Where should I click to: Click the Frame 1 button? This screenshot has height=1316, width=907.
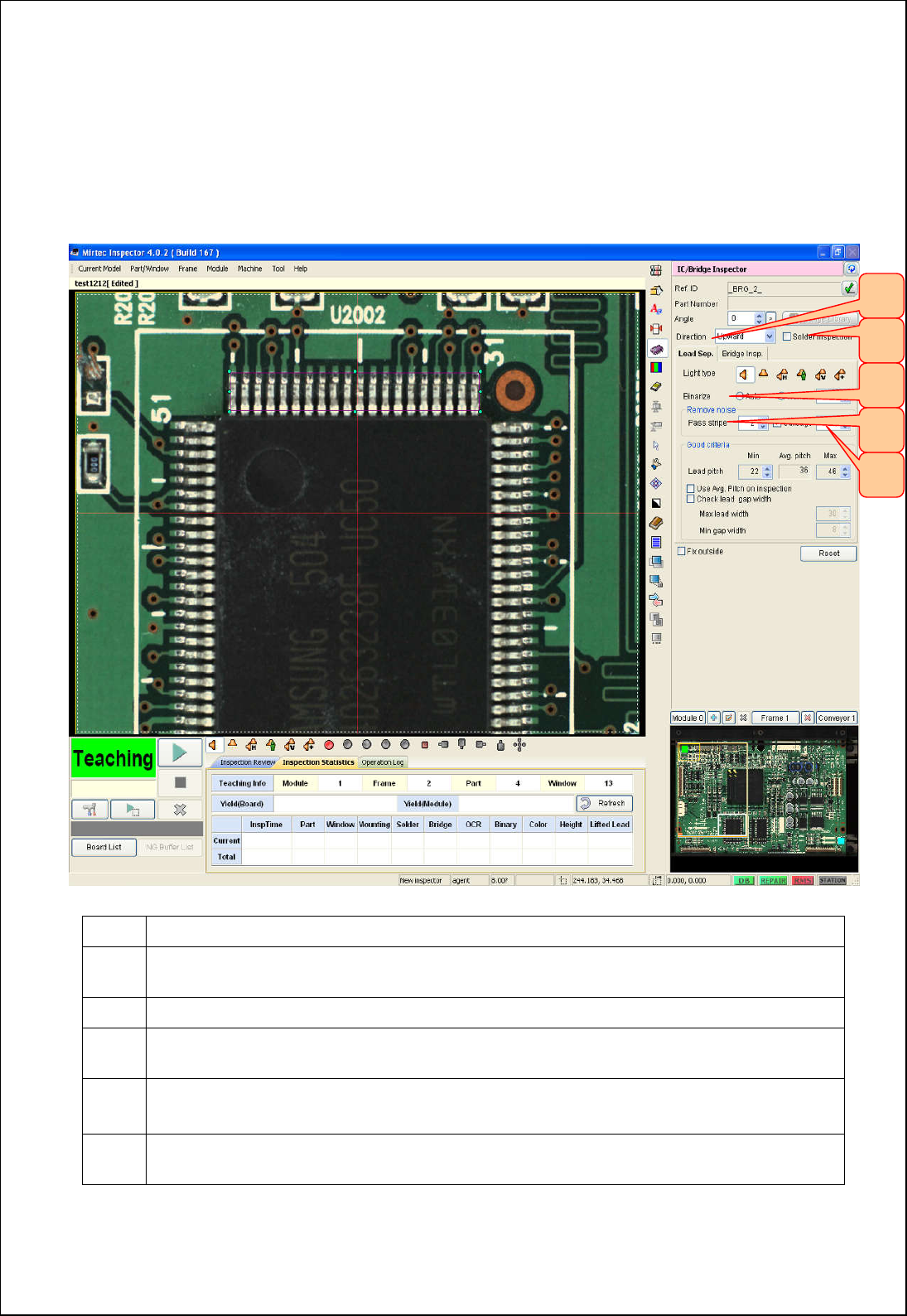coord(775,718)
